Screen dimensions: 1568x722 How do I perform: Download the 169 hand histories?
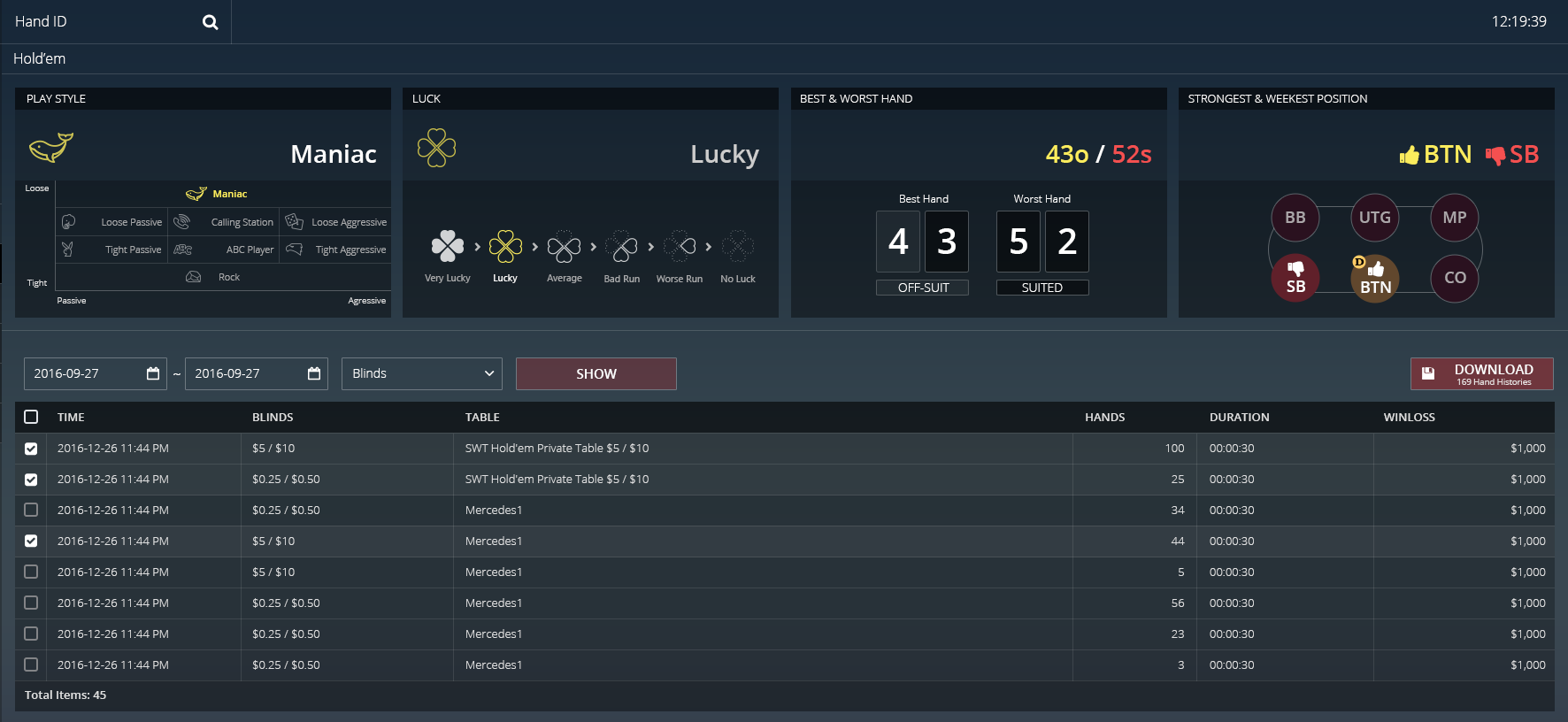point(1481,373)
